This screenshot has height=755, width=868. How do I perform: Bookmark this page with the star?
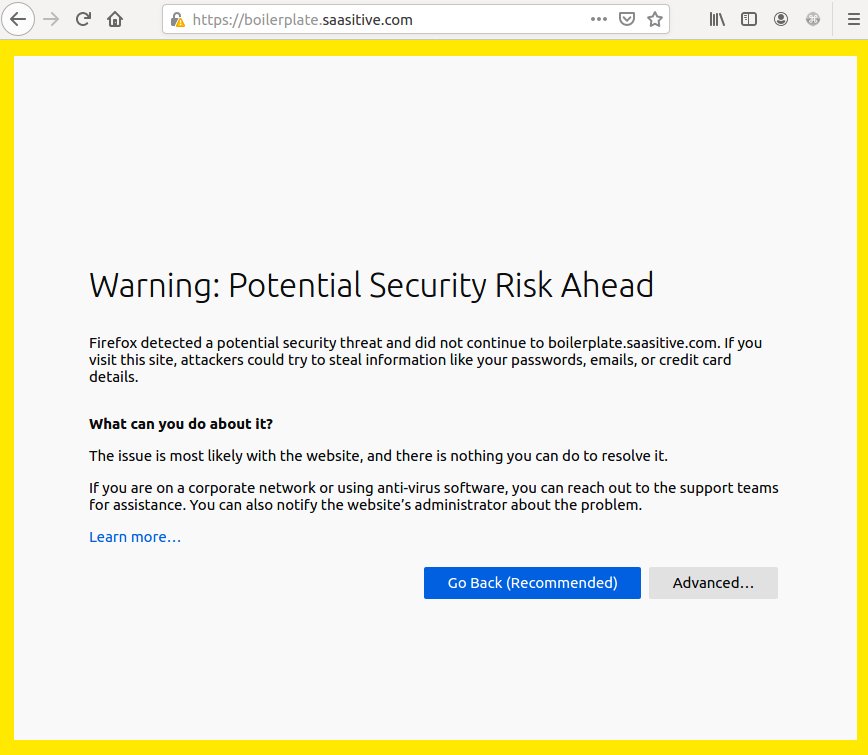click(x=655, y=19)
